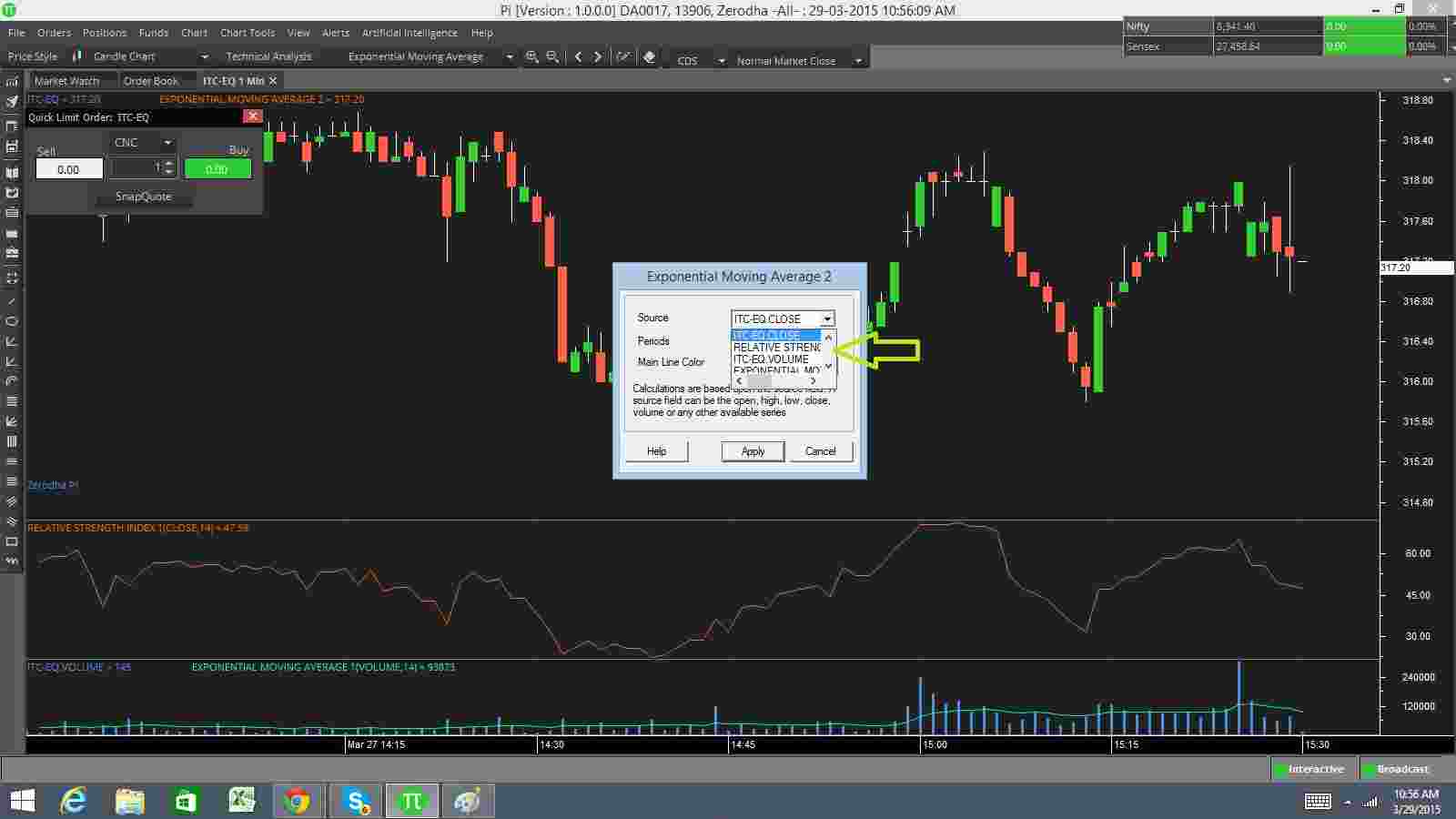Open the Candle Chart price style dropdown

pos(205,56)
